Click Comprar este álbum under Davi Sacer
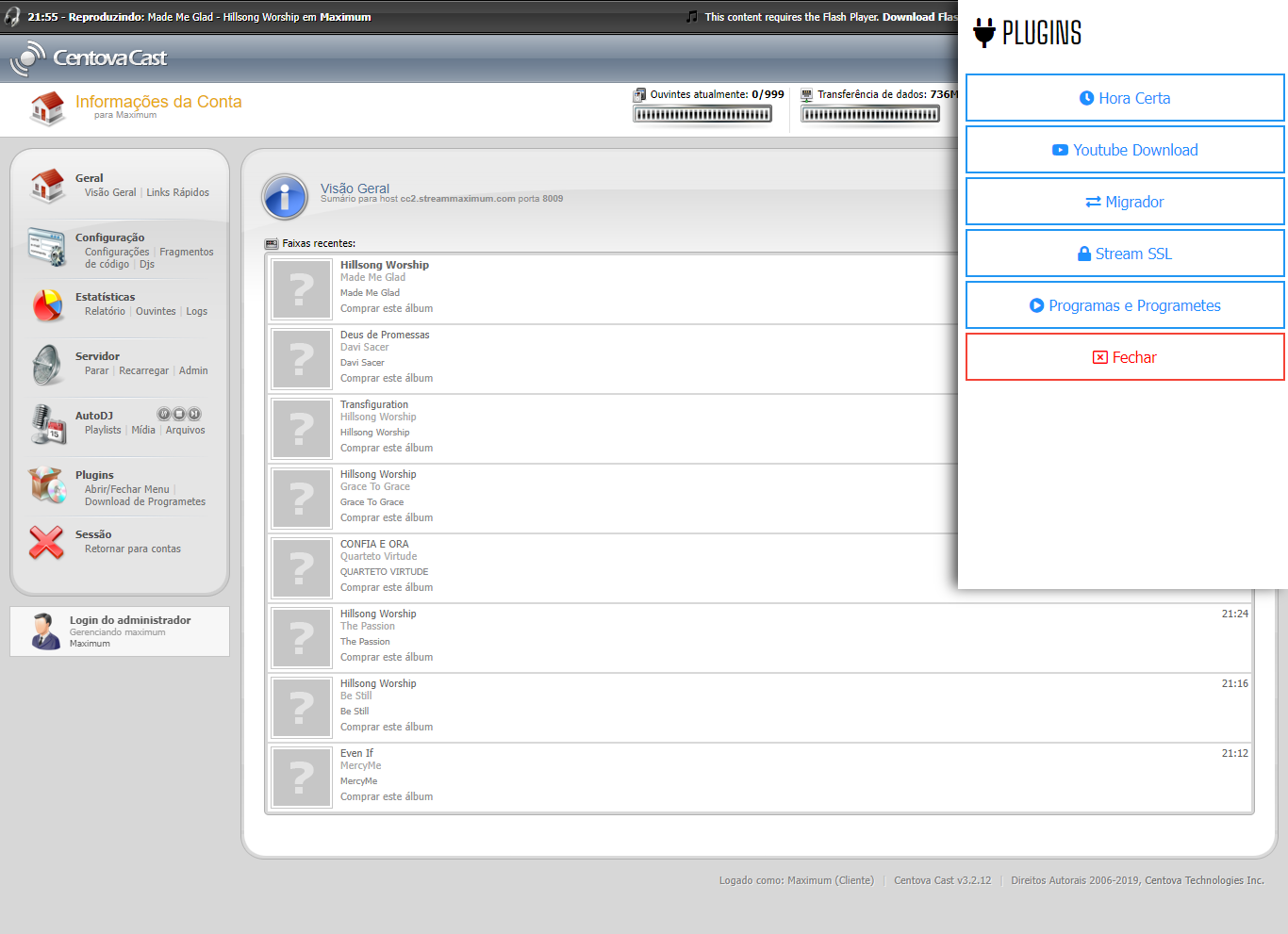This screenshot has height=934, width=1288. coord(387,378)
